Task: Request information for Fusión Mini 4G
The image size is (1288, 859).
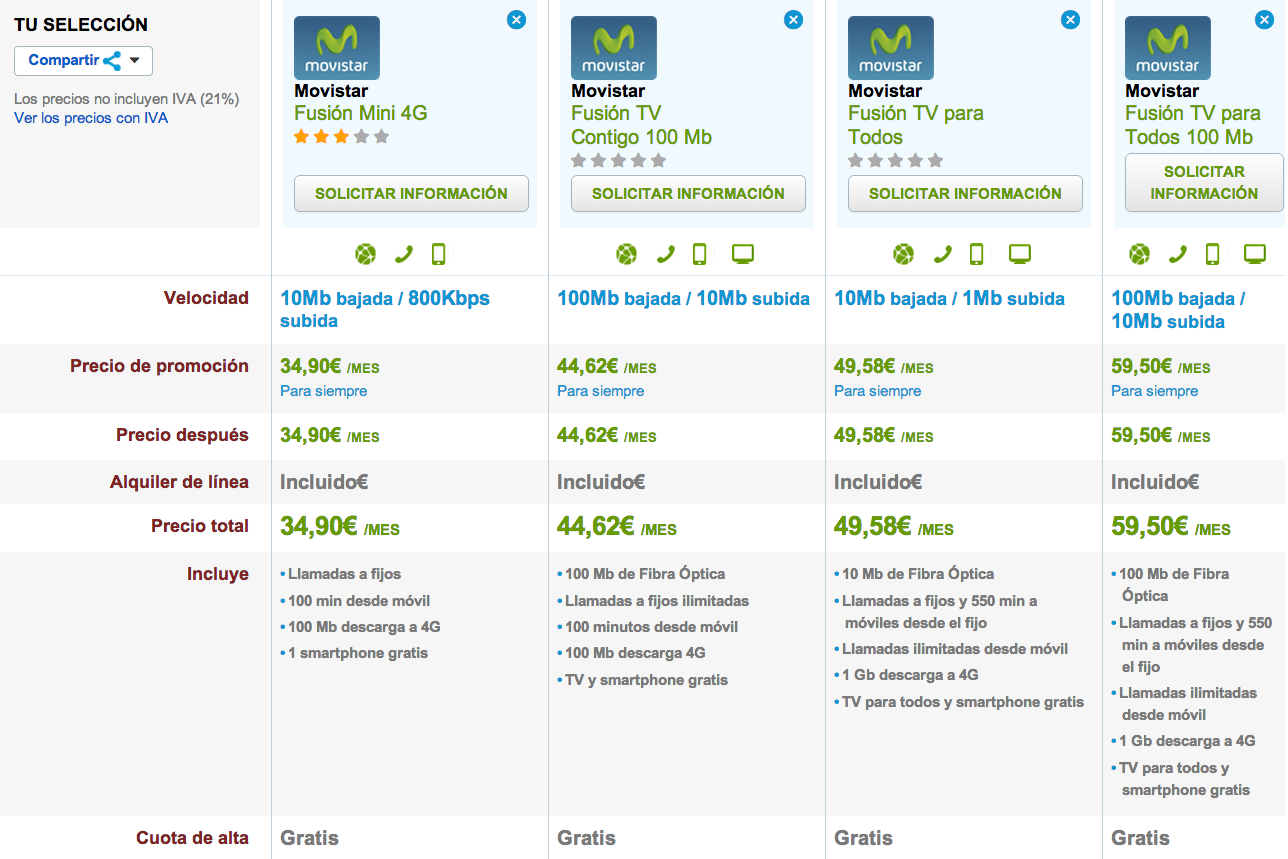Action: pos(411,194)
